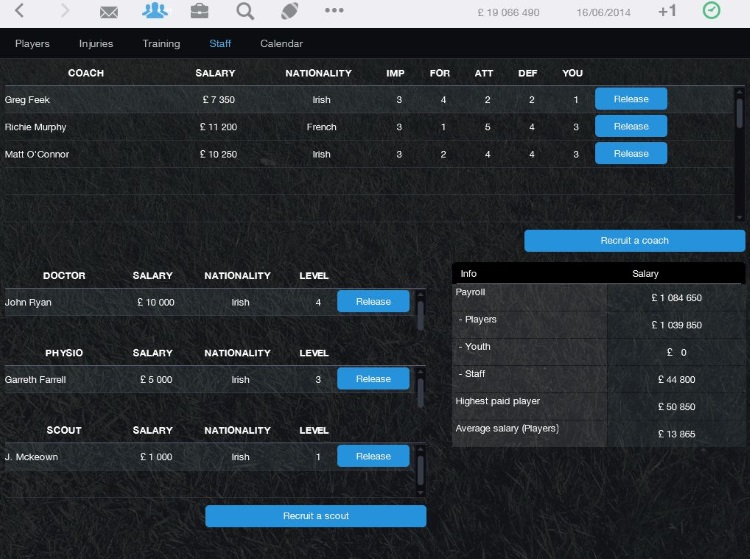The height and width of the screenshot is (559, 750).
Task: Click the IMP column header
Action: coord(395,73)
